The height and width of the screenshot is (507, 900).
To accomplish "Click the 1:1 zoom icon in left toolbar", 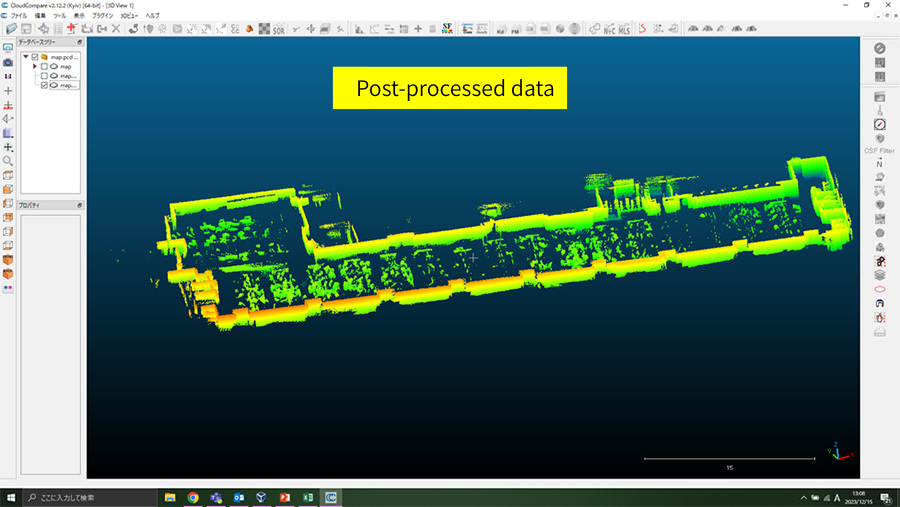I will [8, 76].
